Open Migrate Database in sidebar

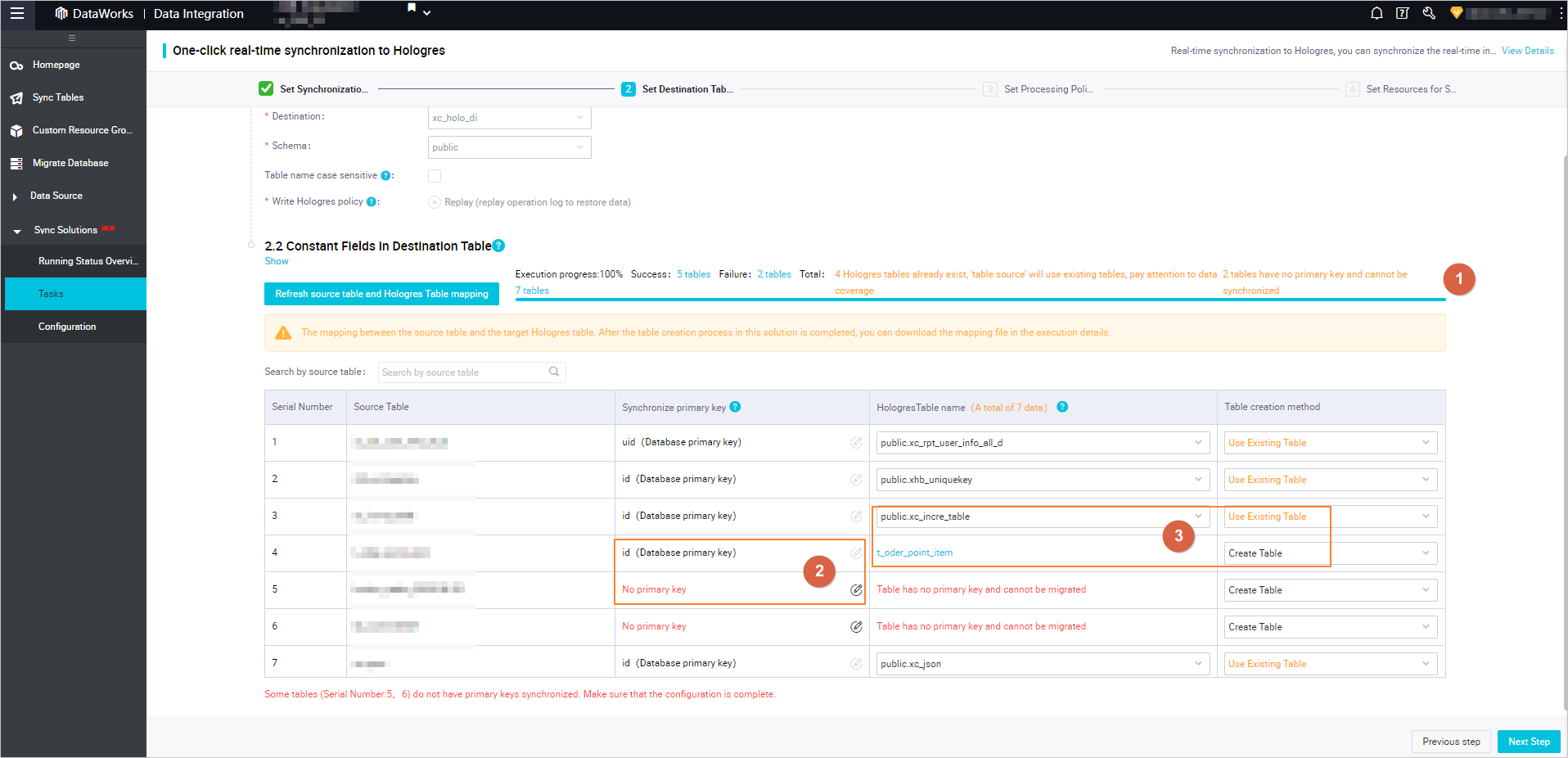click(x=70, y=163)
